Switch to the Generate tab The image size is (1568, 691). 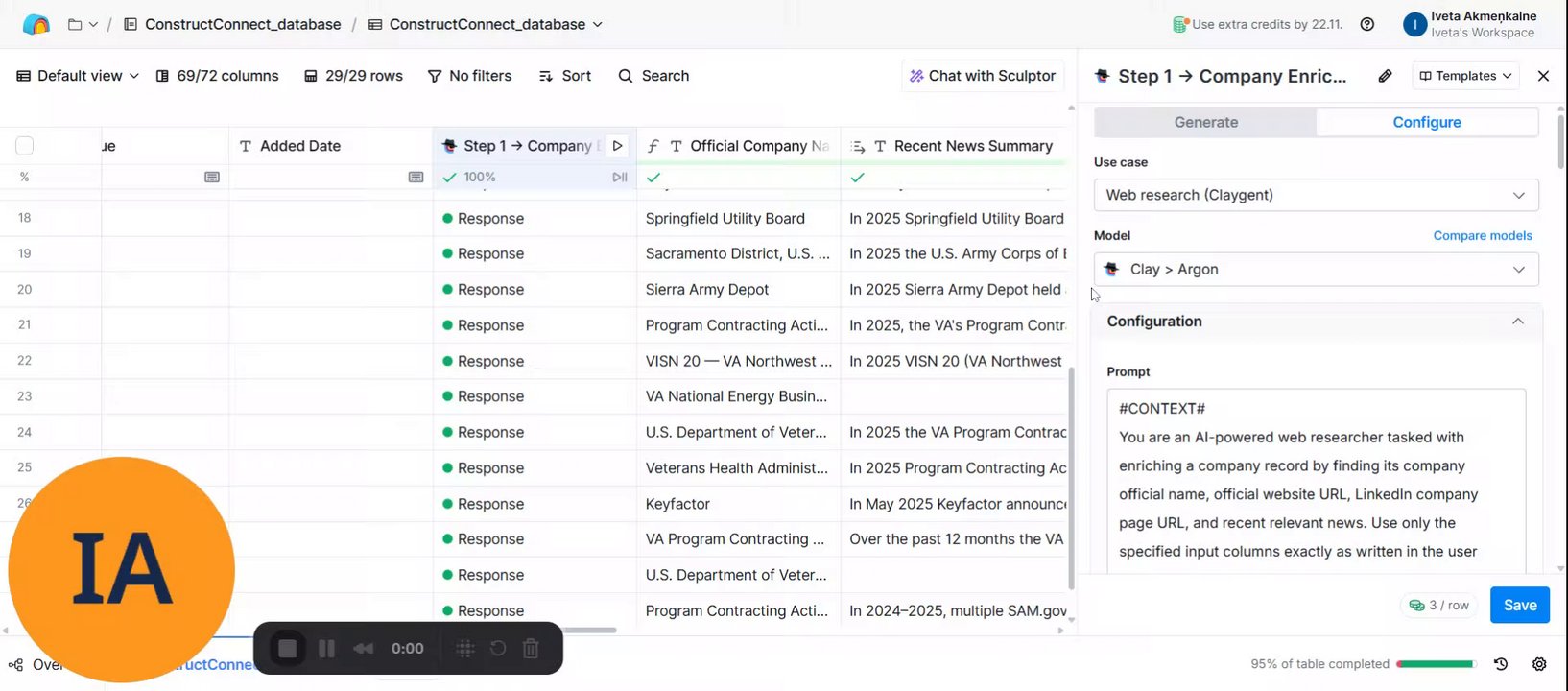(x=1205, y=122)
